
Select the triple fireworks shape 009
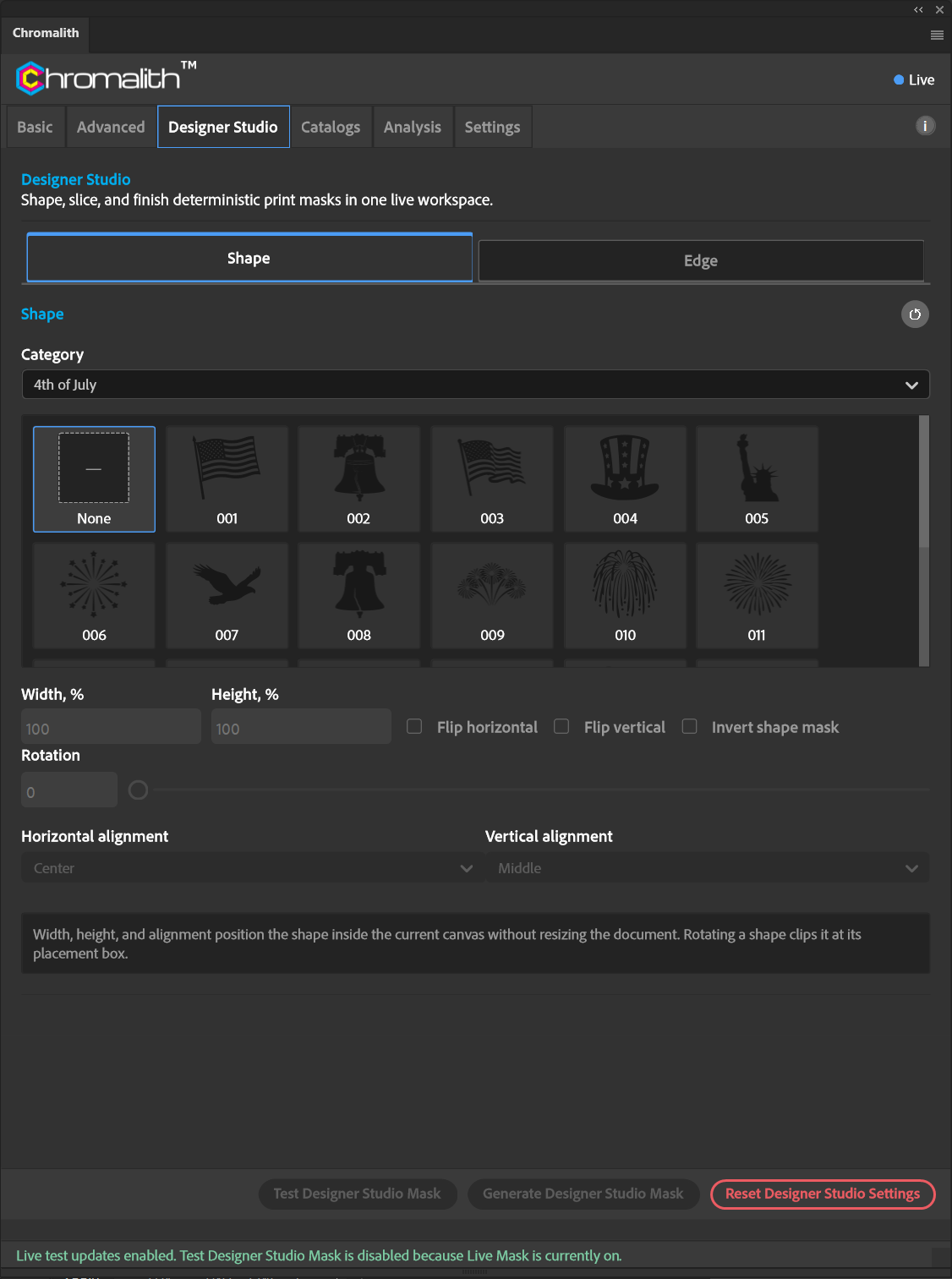tap(492, 596)
